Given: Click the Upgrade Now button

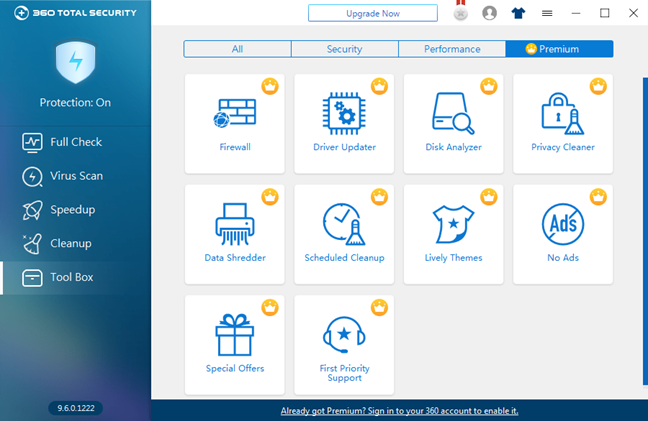Looking at the screenshot, I should pyautogui.click(x=373, y=13).
